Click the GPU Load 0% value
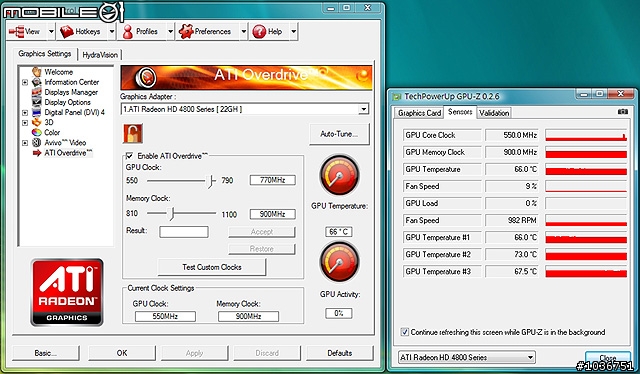The width and height of the screenshot is (640, 374). pyautogui.click(x=512, y=203)
